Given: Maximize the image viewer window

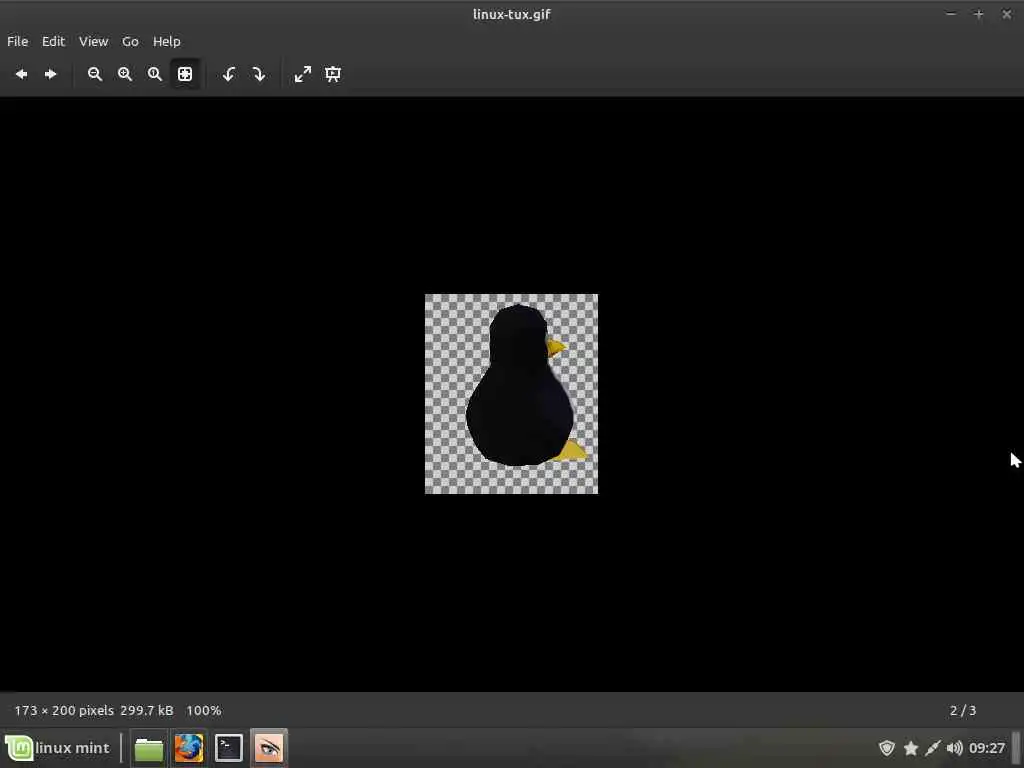Looking at the screenshot, I should click(x=978, y=14).
